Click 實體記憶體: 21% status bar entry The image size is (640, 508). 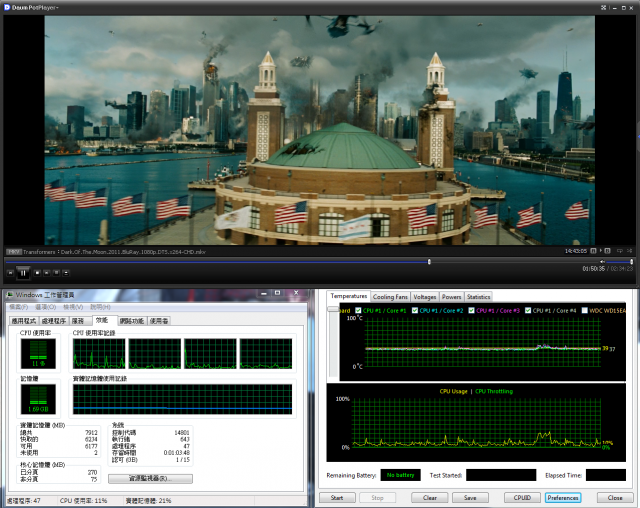tap(148, 501)
